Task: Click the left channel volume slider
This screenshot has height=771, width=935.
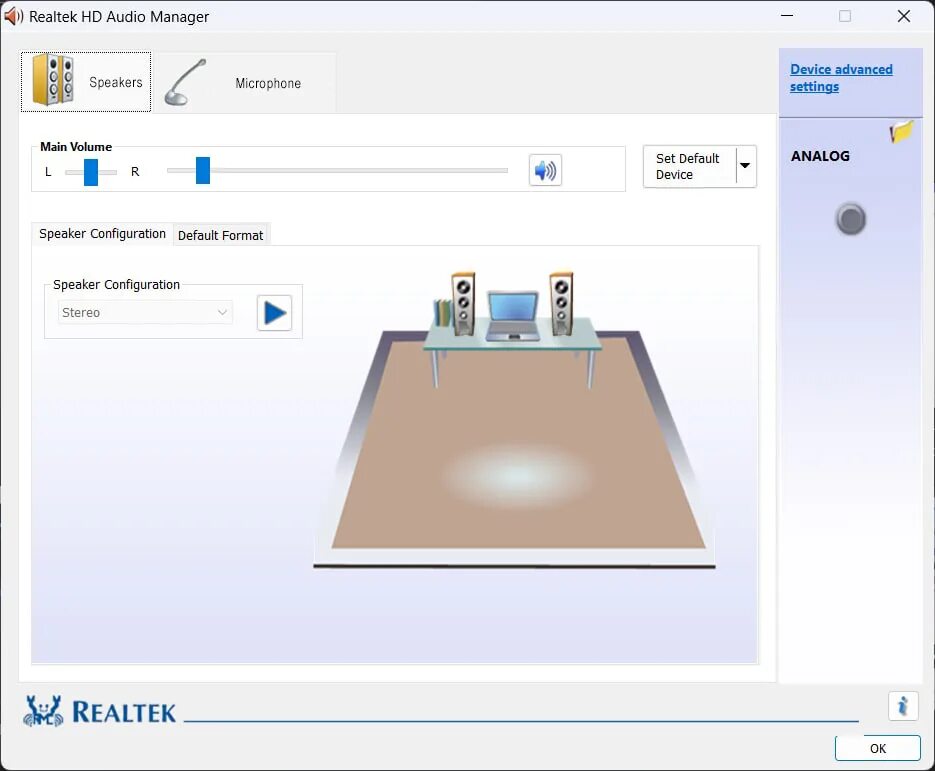Action: tap(92, 171)
